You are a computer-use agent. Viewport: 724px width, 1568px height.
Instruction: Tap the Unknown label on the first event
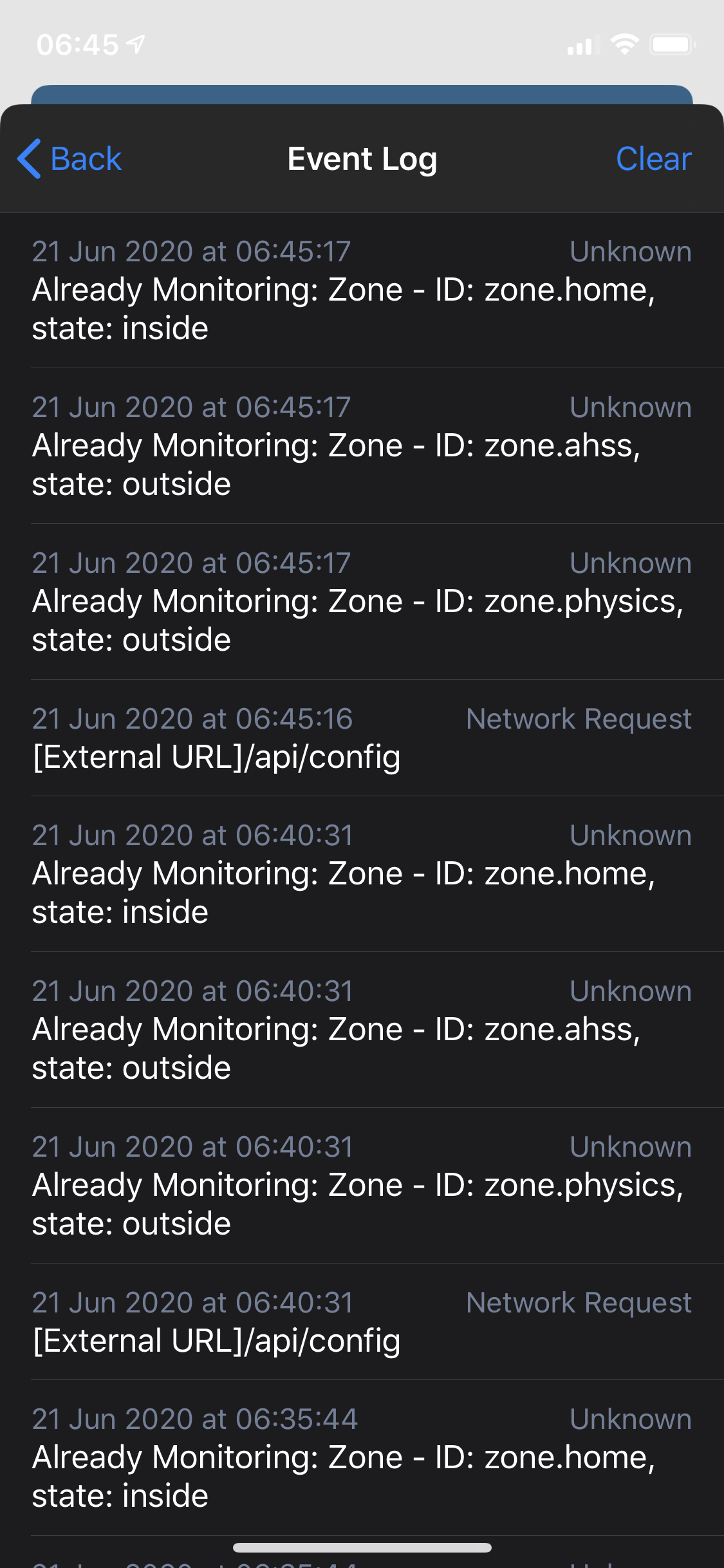[x=631, y=251]
